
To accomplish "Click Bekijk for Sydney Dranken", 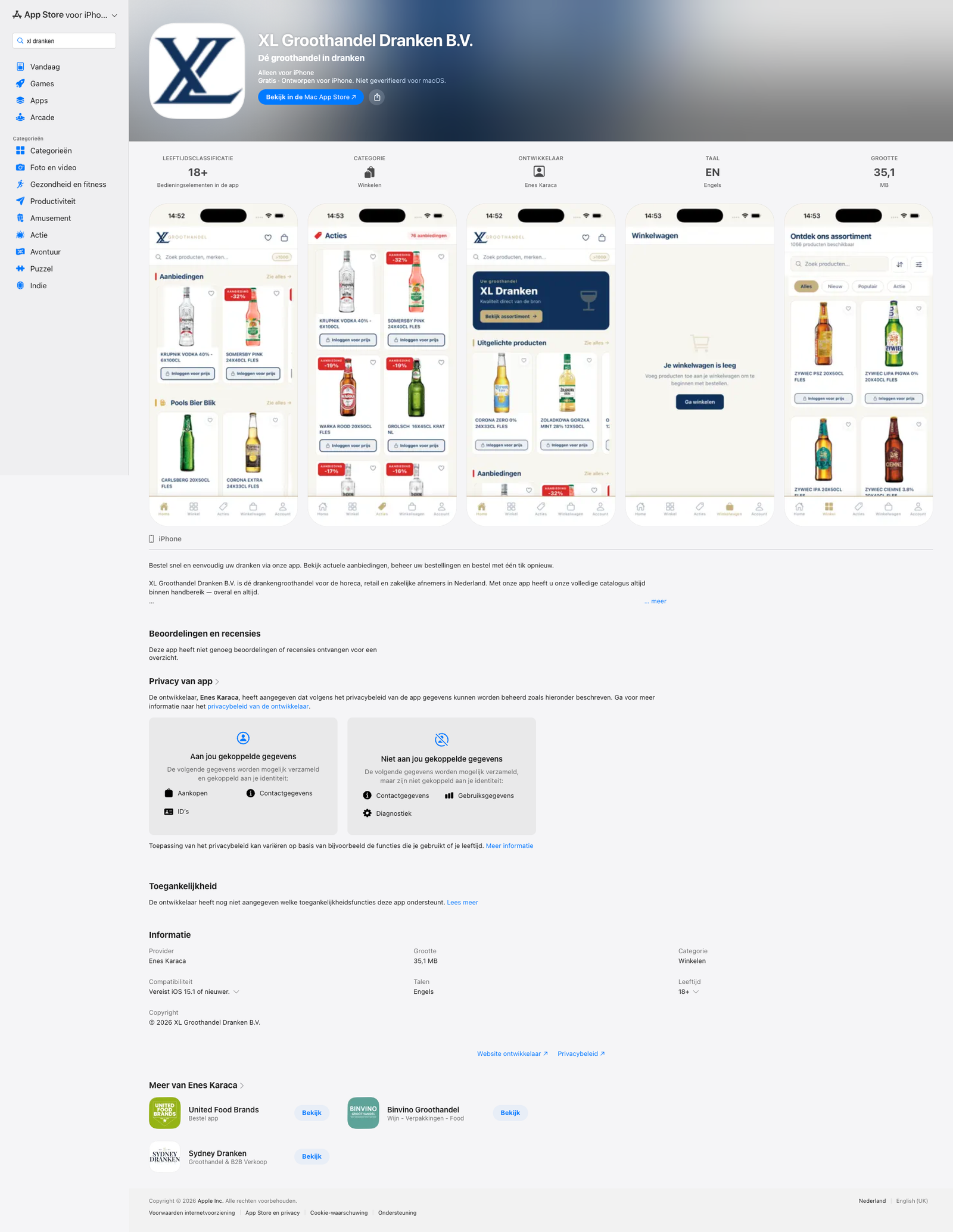I will [x=312, y=1156].
